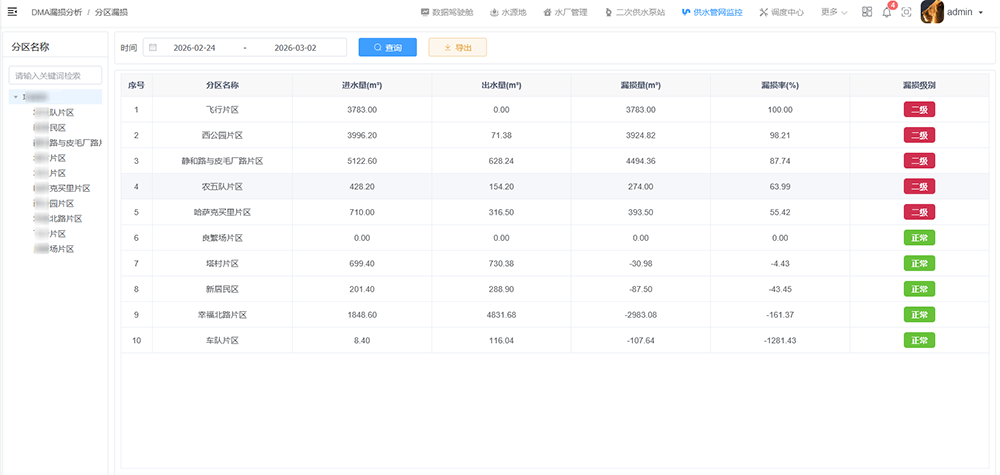The image size is (1000, 475).
Task: Open the 数据驾驶舱 dashboard icon
Action: click(425, 12)
